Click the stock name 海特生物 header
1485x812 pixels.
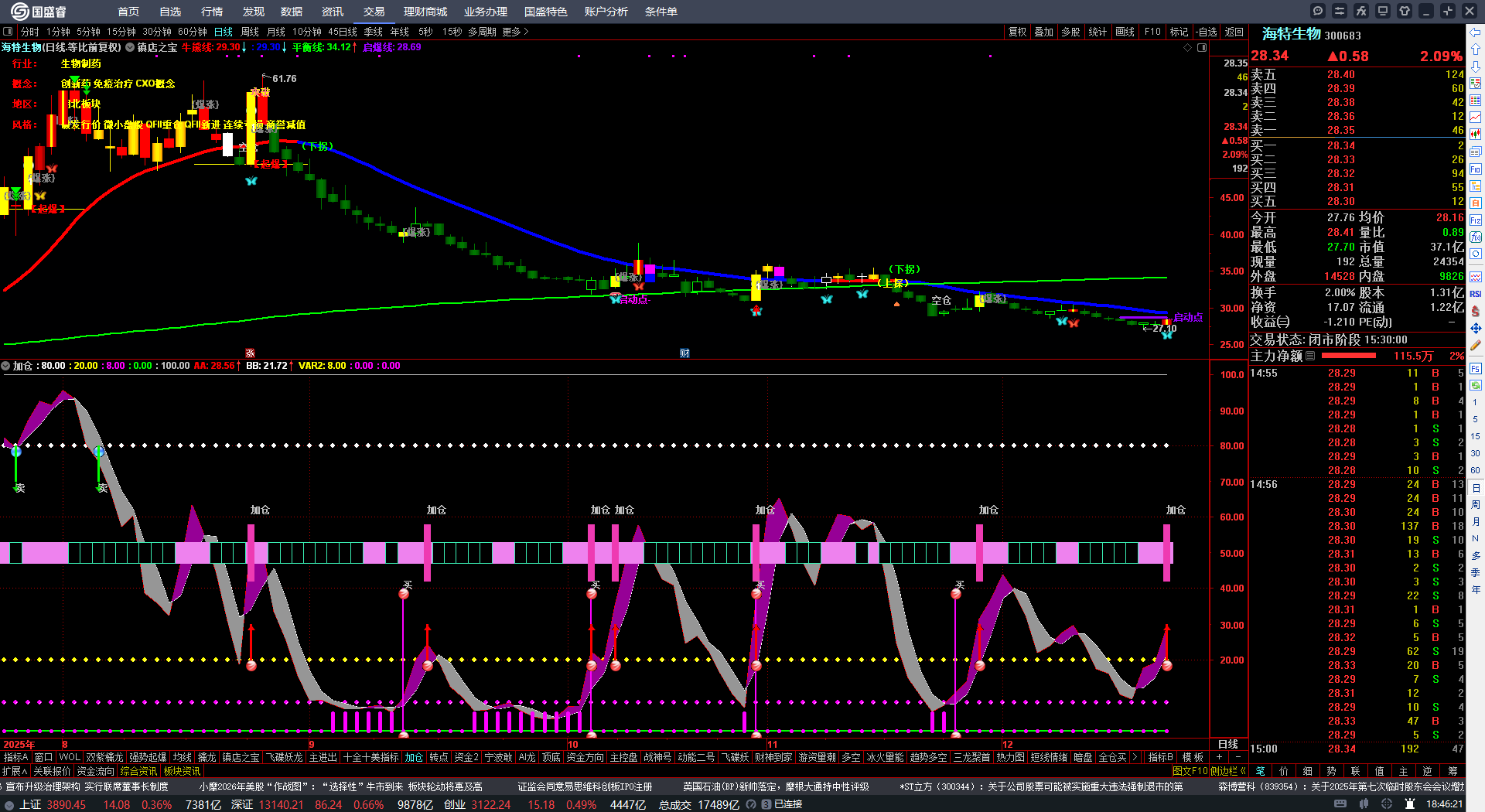(1291, 35)
